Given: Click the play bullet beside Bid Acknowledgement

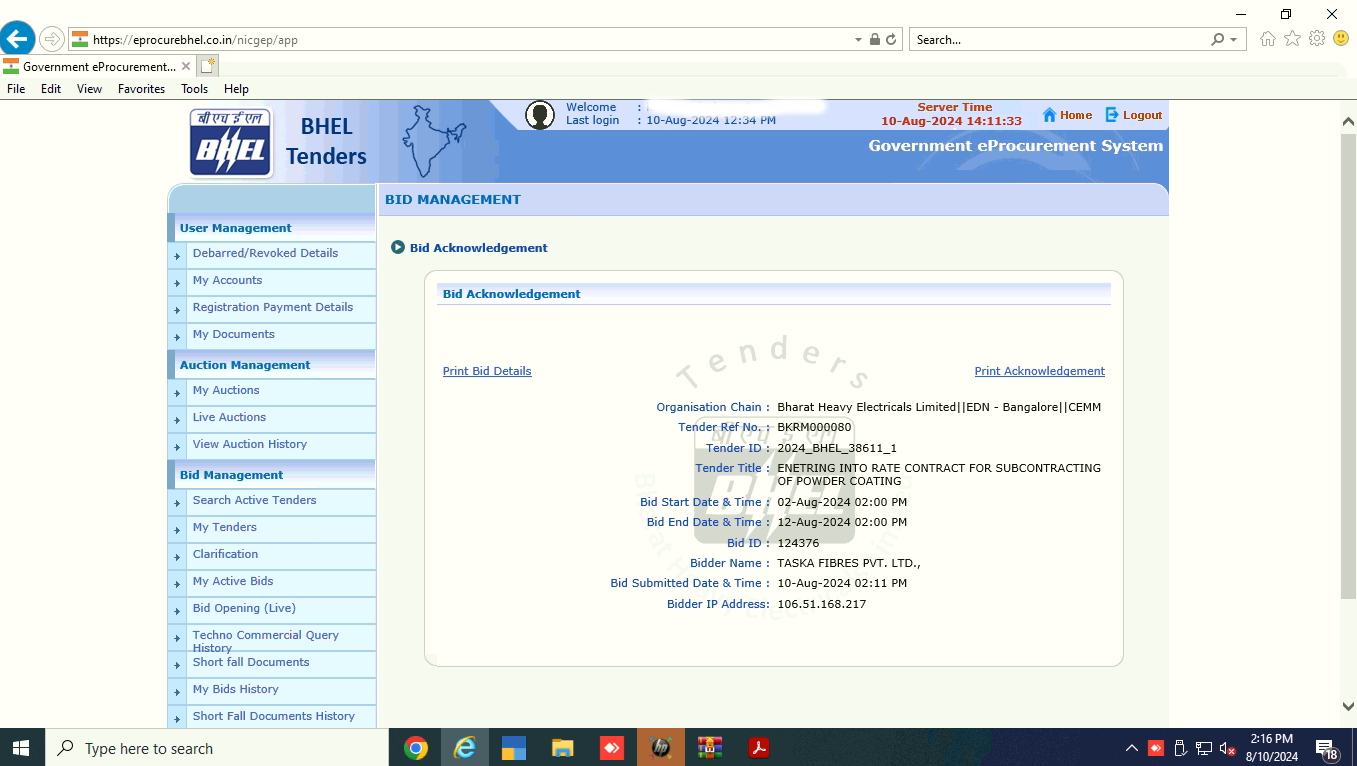Looking at the screenshot, I should (x=398, y=247).
